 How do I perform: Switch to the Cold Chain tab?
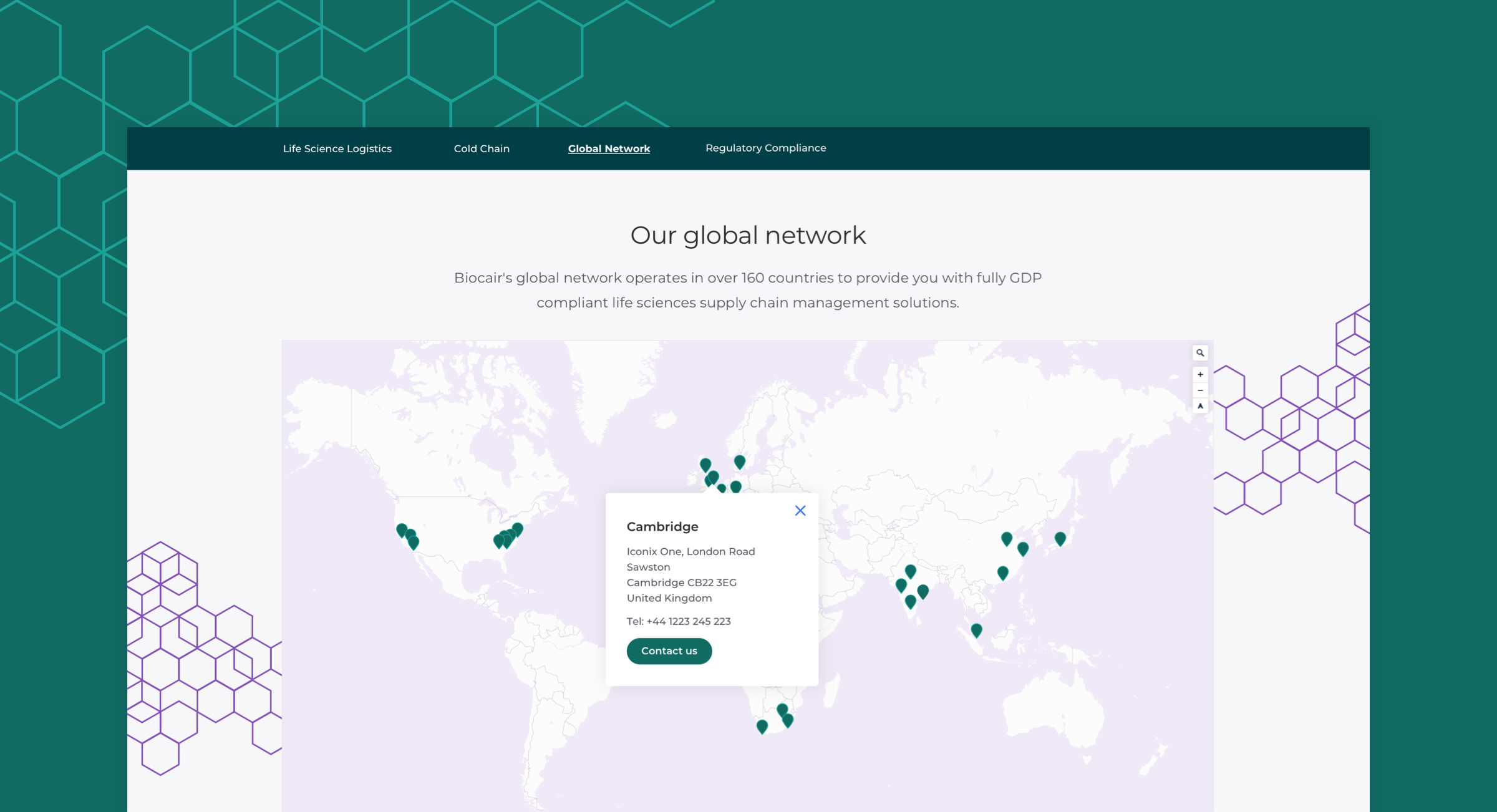(x=482, y=148)
